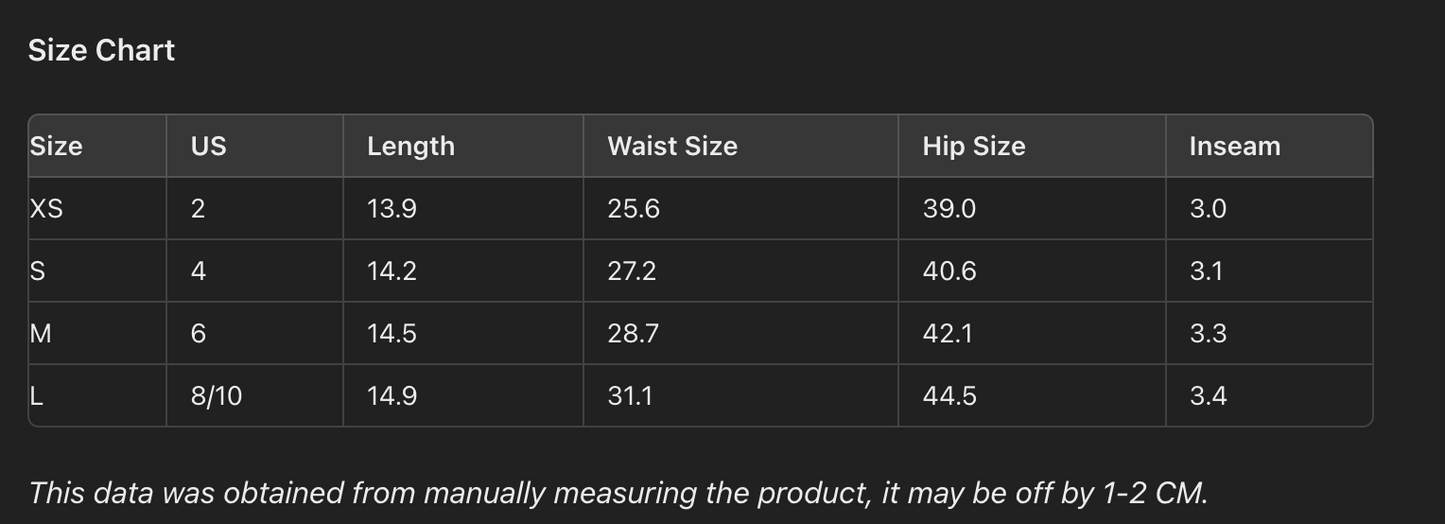1445x524 pixels.
Task: Select the 13.9 length cell
Action: (x=391, y=209)
